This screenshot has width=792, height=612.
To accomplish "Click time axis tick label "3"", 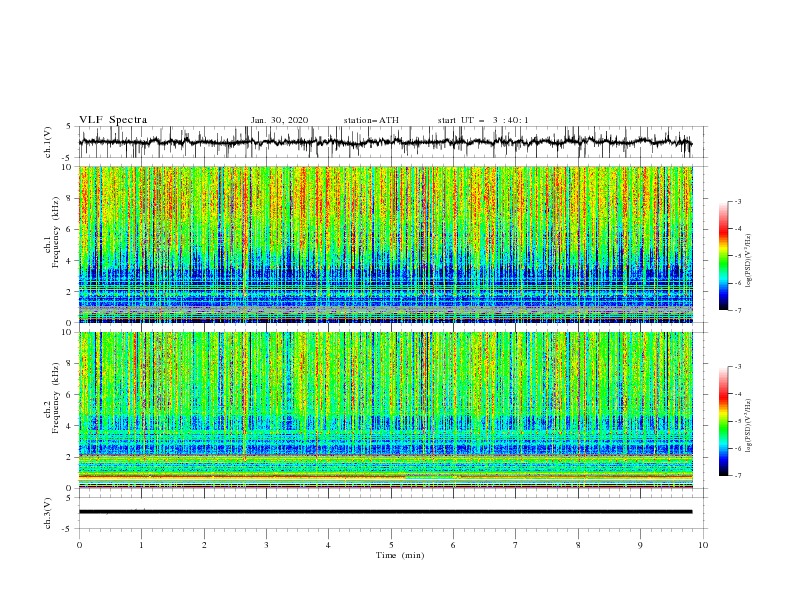I will click(x=266, y=545).
